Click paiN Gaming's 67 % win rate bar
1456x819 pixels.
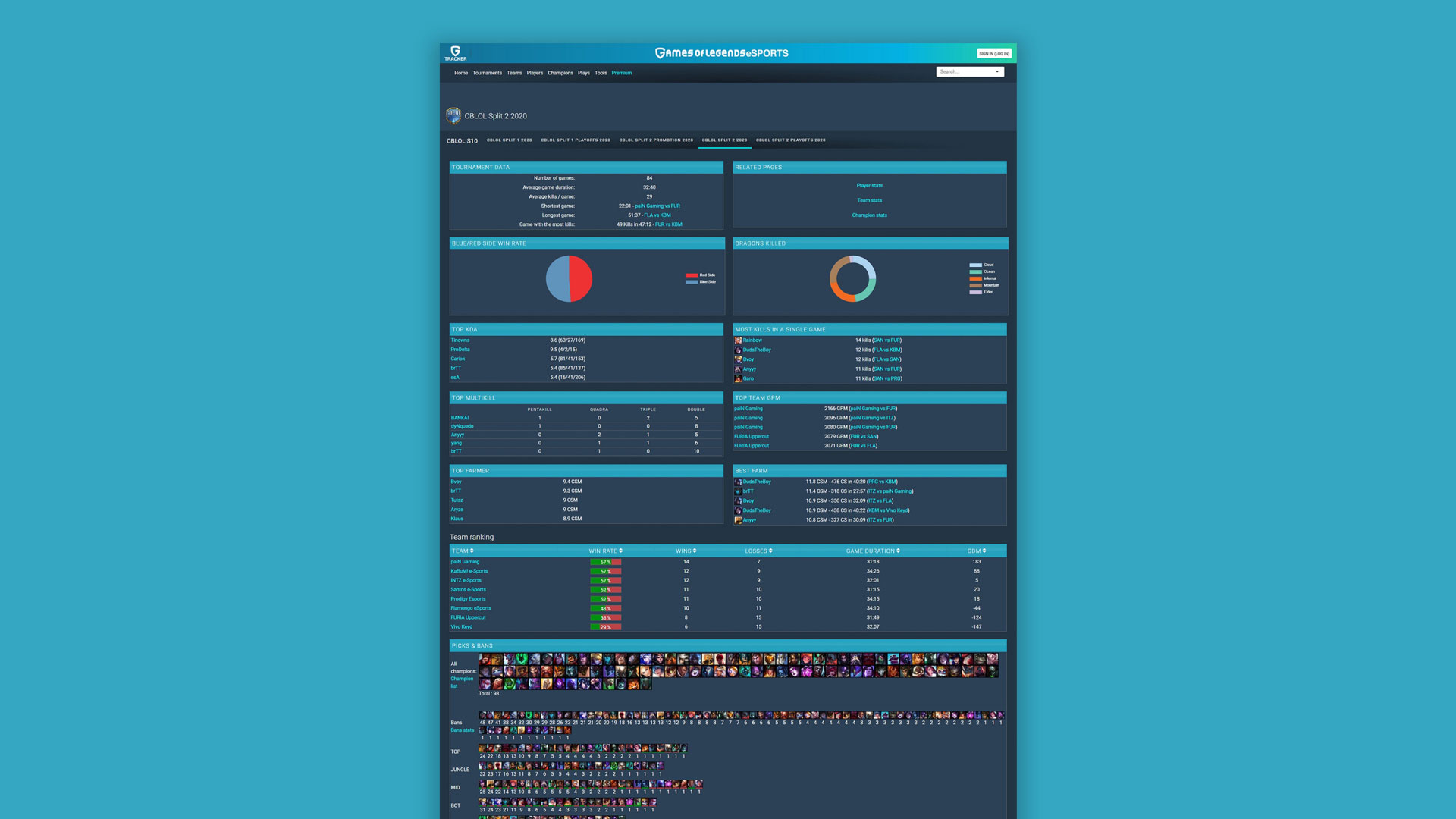click(x=606, y=562)
